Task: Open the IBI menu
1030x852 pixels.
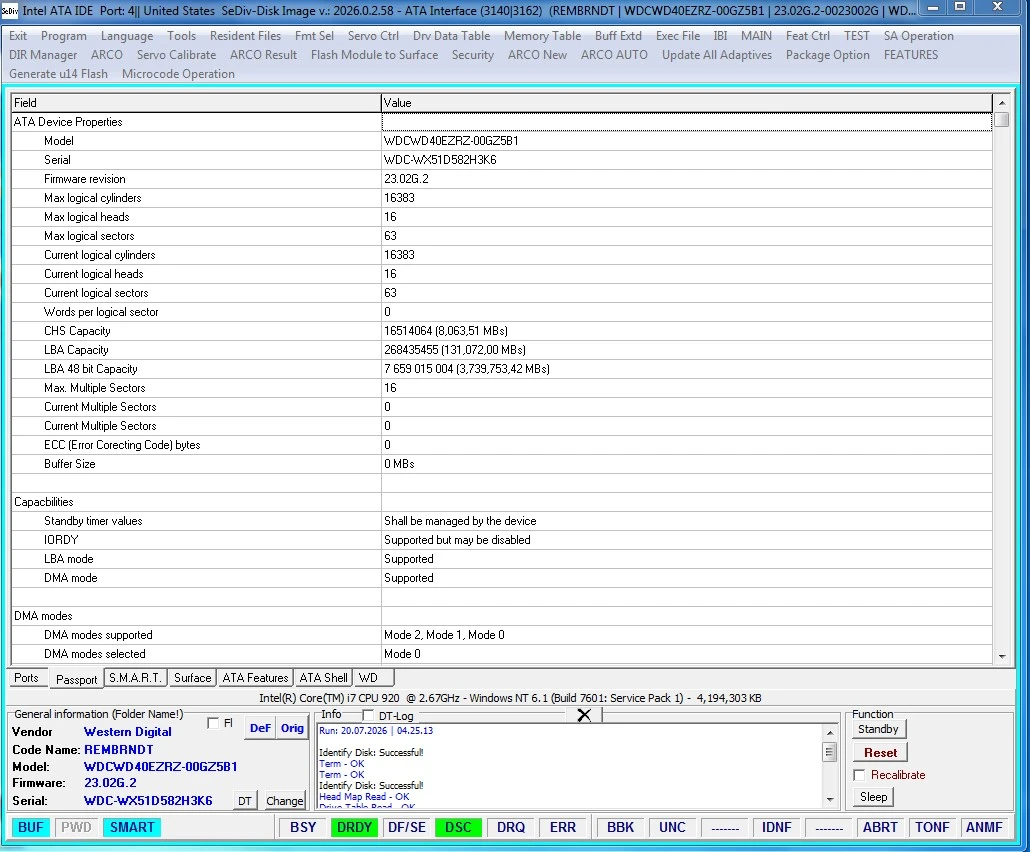Action: [x=721, y=36]
